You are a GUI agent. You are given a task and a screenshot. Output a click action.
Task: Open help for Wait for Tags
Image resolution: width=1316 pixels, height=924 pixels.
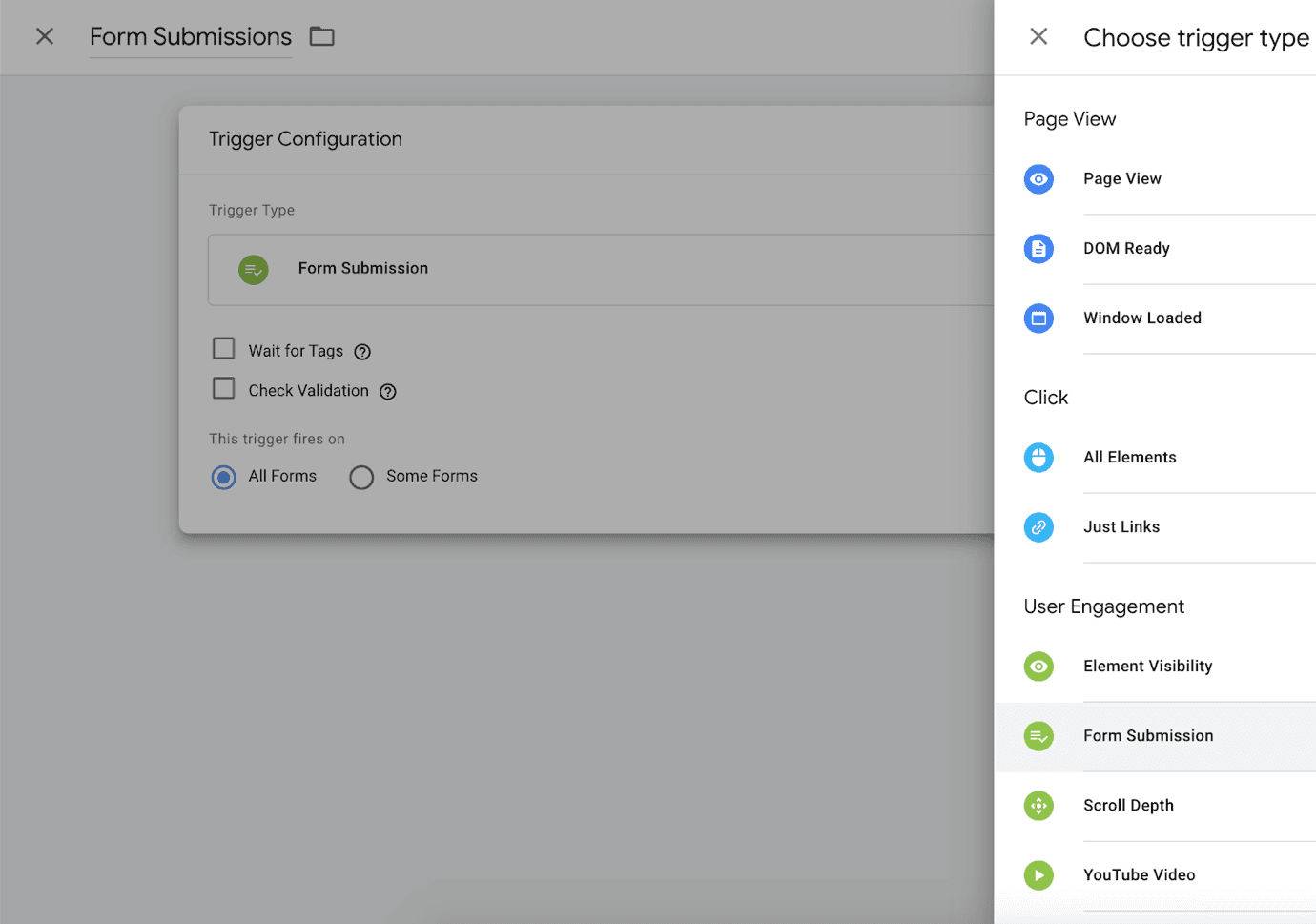click(362, 352)
